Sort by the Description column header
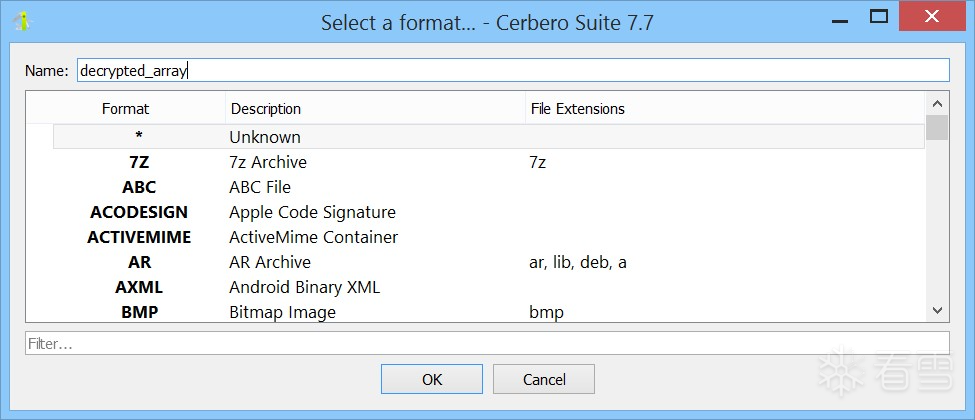 tap(375, 108)
